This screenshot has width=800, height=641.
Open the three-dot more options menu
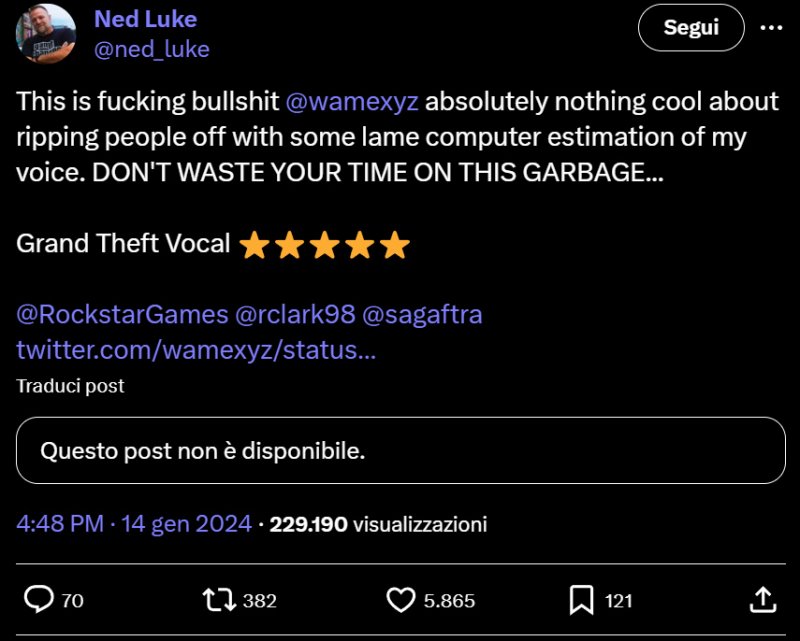pyautogui.click(x=771, y=28)
